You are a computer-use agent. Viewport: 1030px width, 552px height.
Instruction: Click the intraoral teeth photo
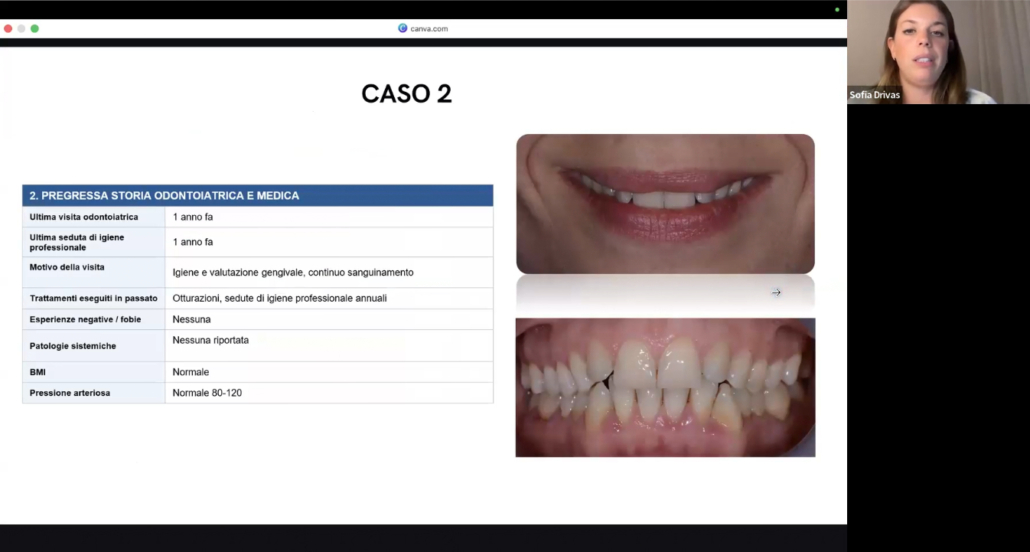(x=665, y=388)
